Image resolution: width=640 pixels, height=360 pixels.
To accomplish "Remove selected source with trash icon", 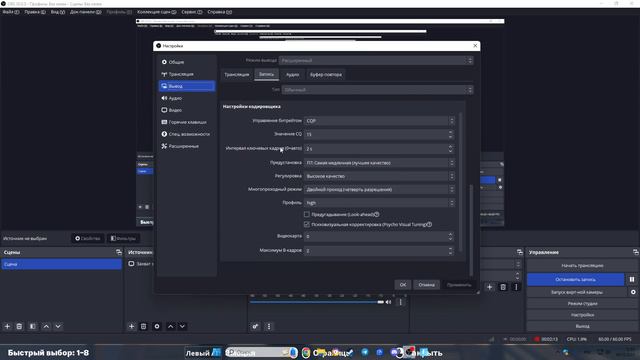I will pos(143,327).
